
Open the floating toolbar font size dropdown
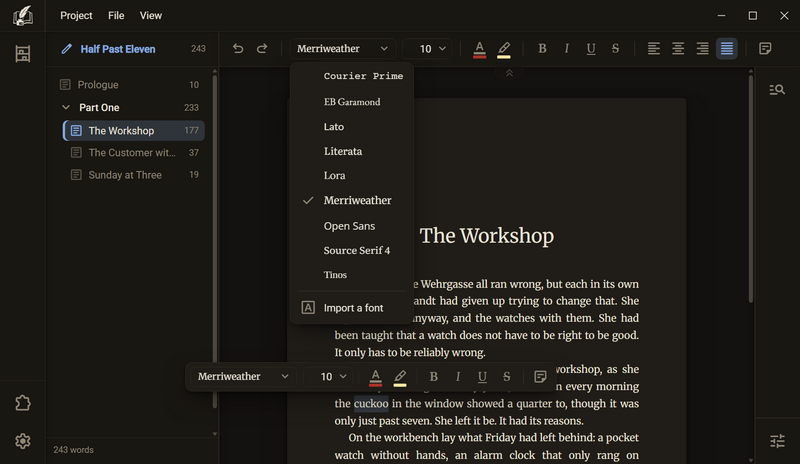[x=328, y=376]
